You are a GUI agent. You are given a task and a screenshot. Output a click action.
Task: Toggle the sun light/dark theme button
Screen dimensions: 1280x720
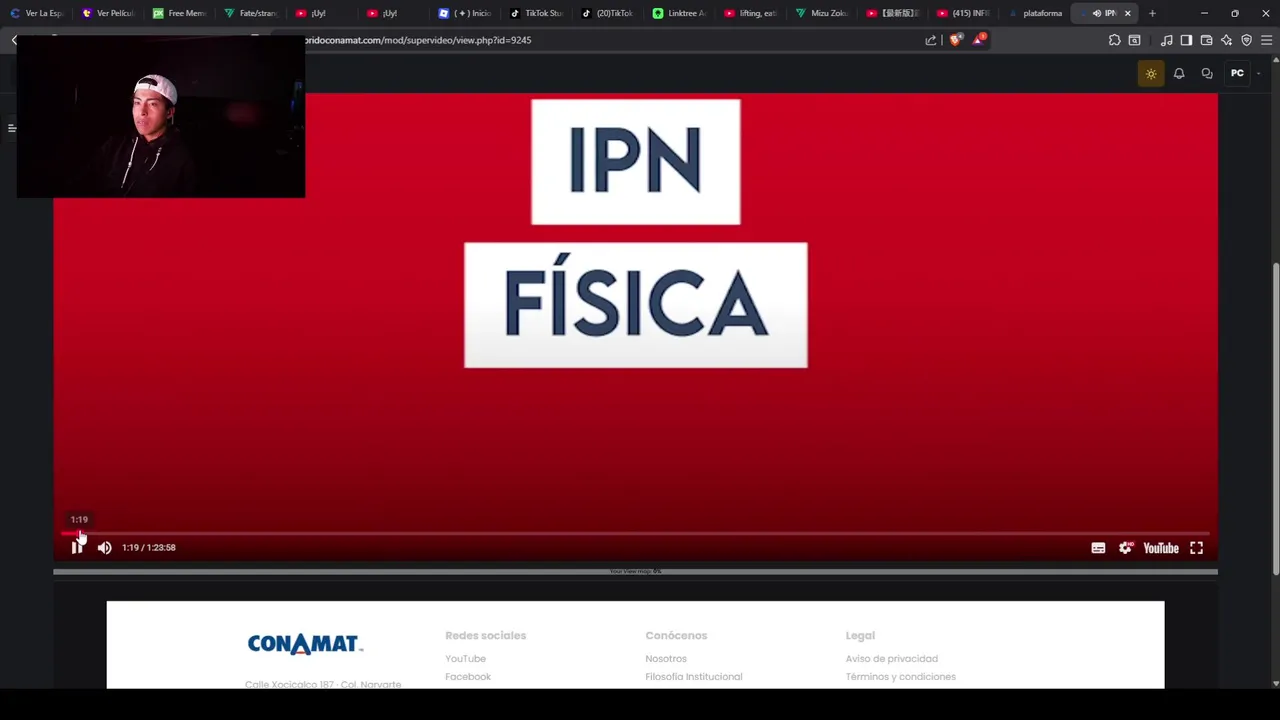(x=1151, y=74)
